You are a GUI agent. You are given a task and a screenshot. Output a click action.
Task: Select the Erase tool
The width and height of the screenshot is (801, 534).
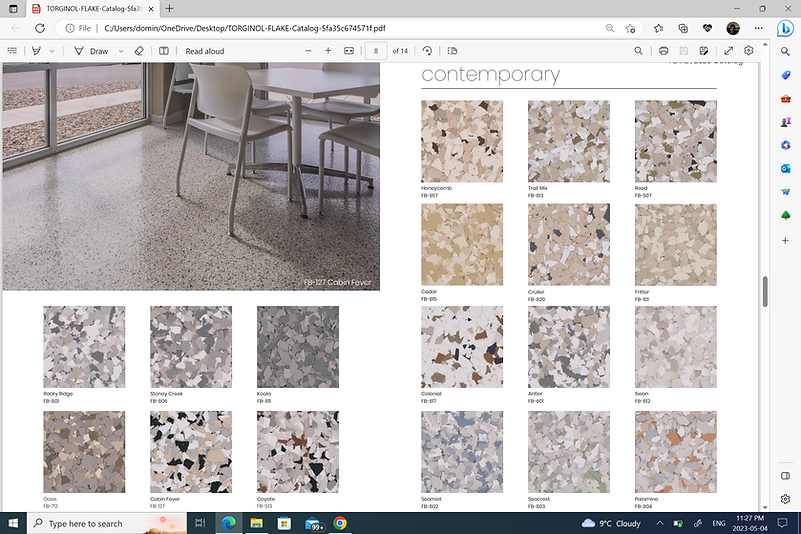tap(139, 51)
